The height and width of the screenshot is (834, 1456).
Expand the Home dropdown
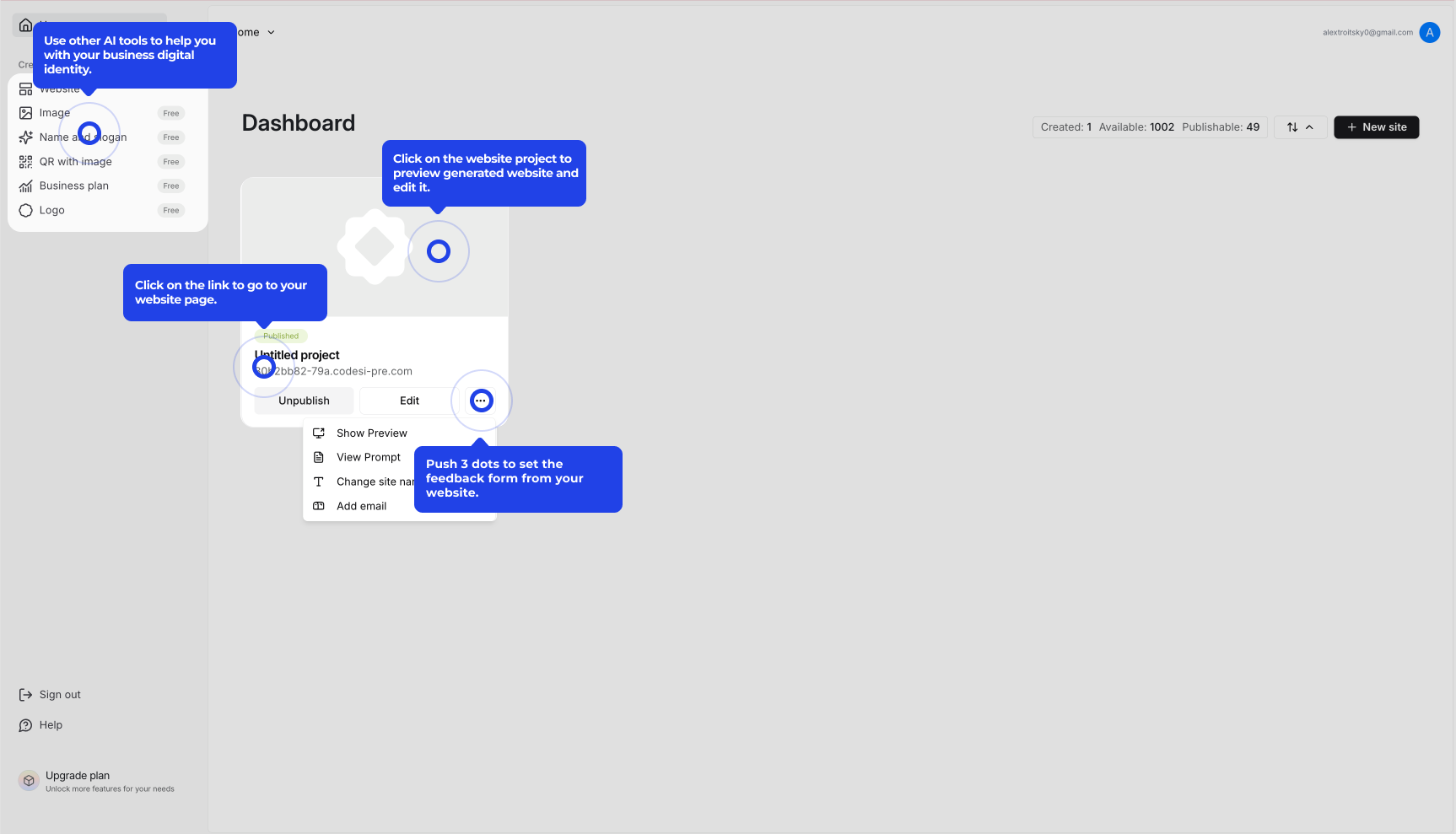(x=271, y=32)
